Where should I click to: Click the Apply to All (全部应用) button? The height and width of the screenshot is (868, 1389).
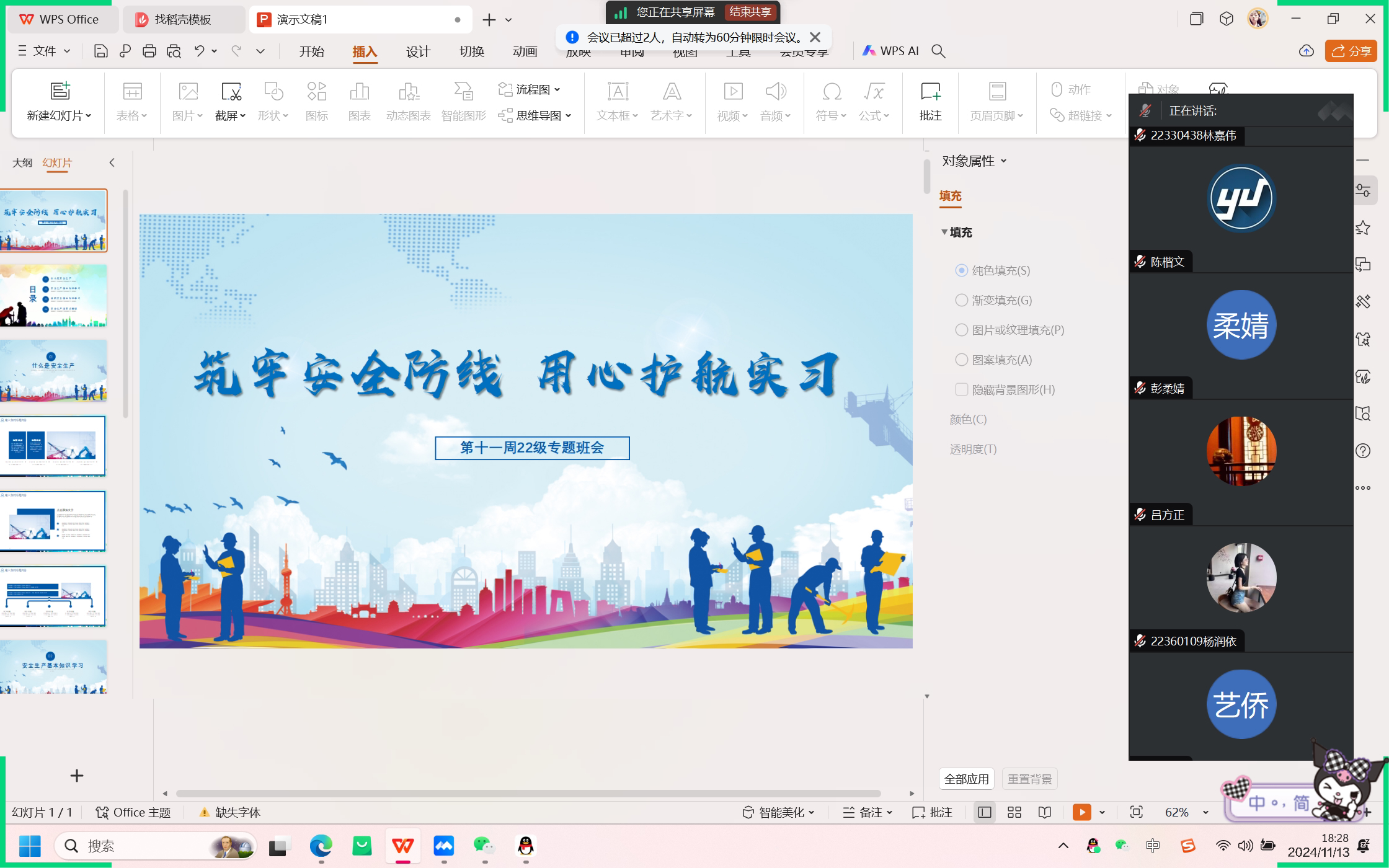966,779
